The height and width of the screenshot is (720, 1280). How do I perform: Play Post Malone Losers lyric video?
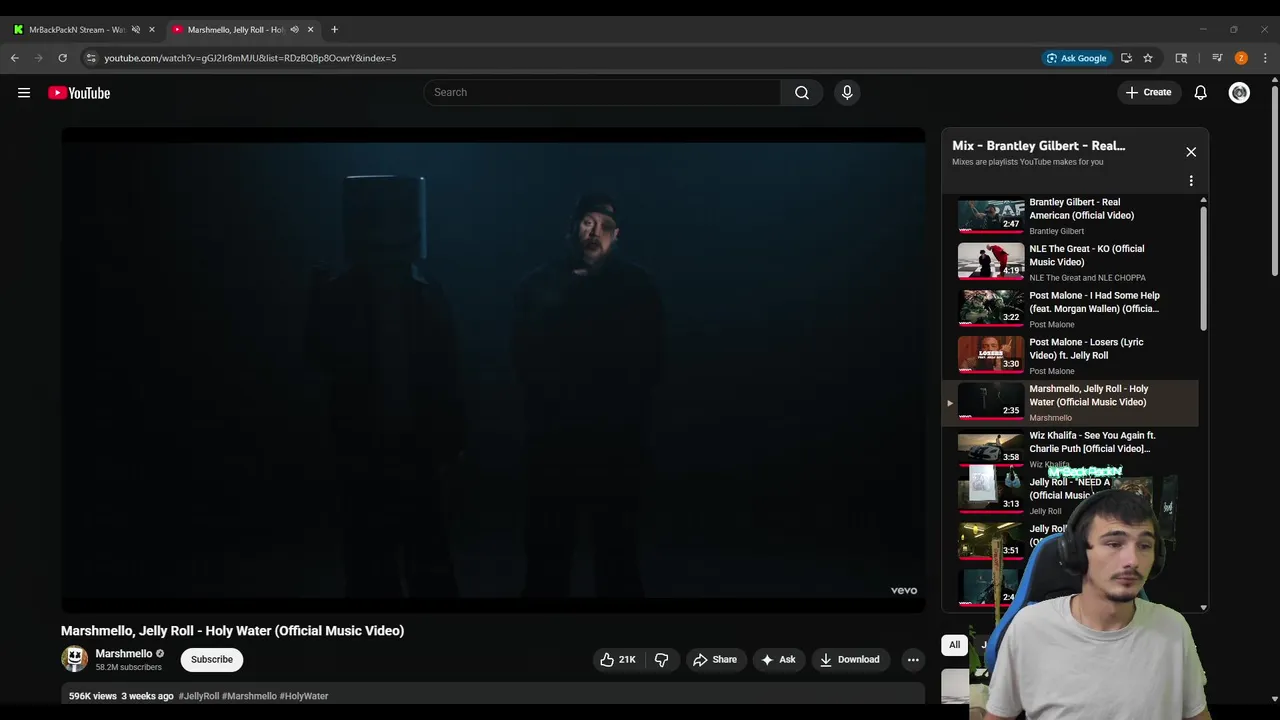pos(1070,355)
